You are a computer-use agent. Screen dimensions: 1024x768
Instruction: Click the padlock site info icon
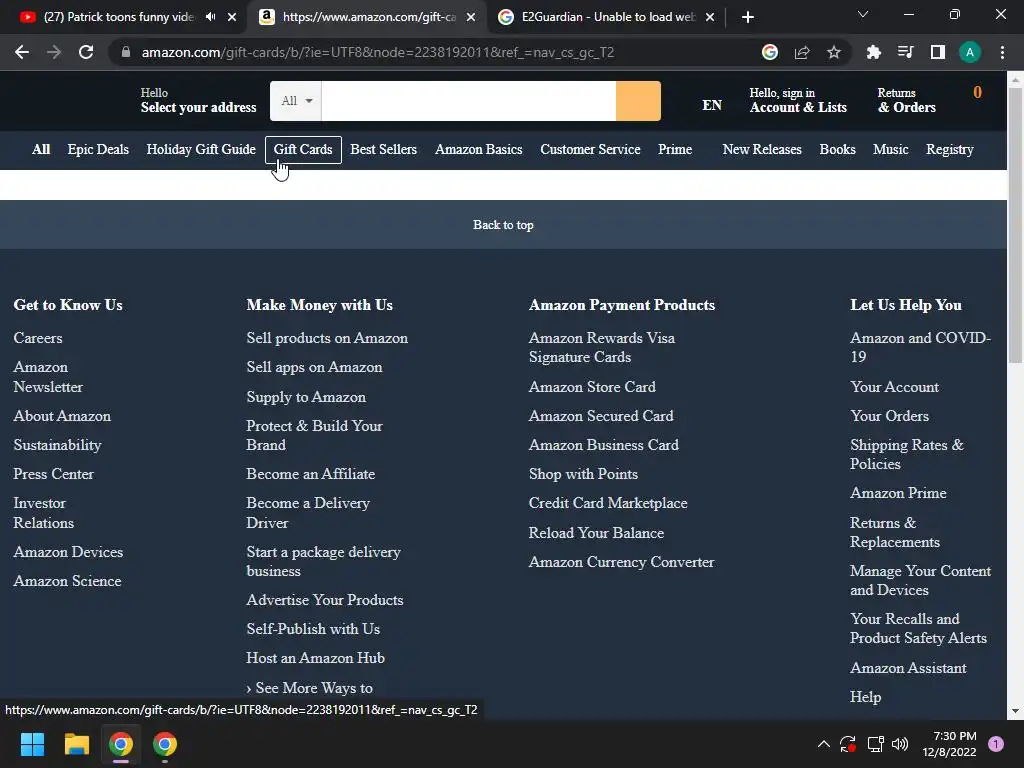tap(125, 52)
